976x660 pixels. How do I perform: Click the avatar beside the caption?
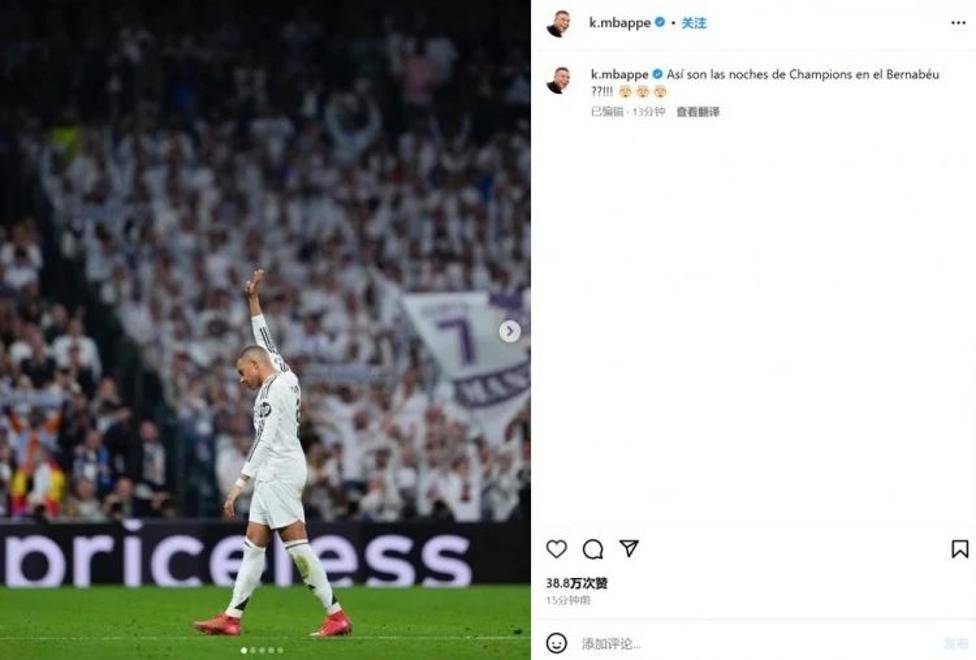pos(559,80)
